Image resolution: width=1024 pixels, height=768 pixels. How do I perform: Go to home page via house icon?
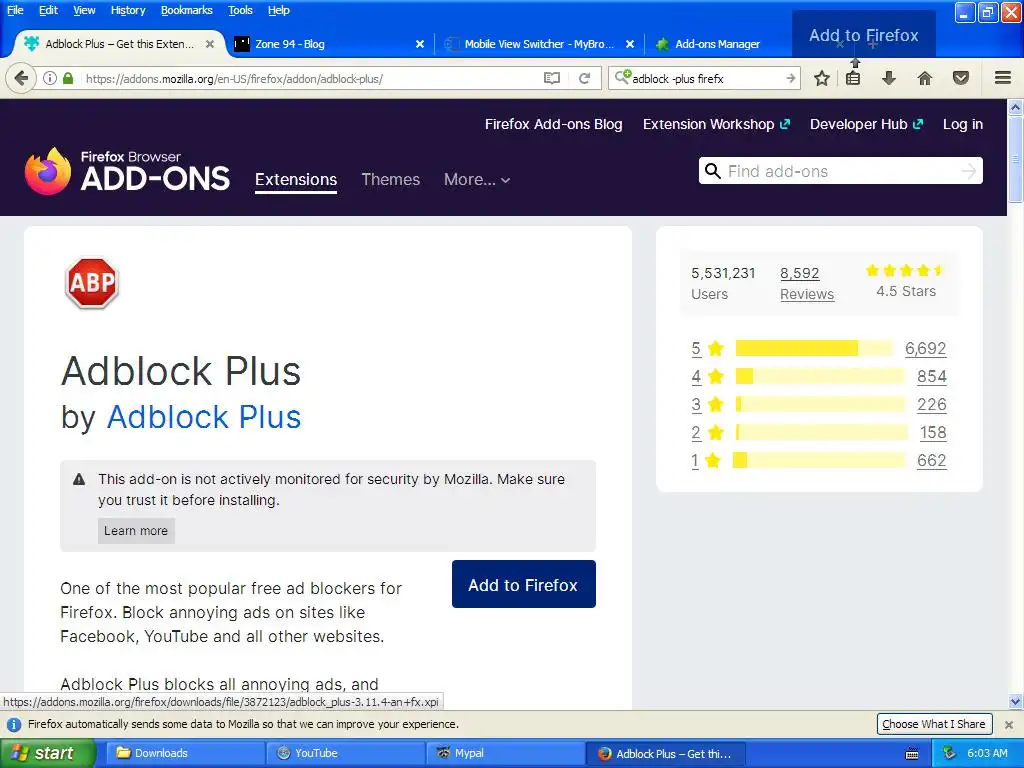point(925,78)
